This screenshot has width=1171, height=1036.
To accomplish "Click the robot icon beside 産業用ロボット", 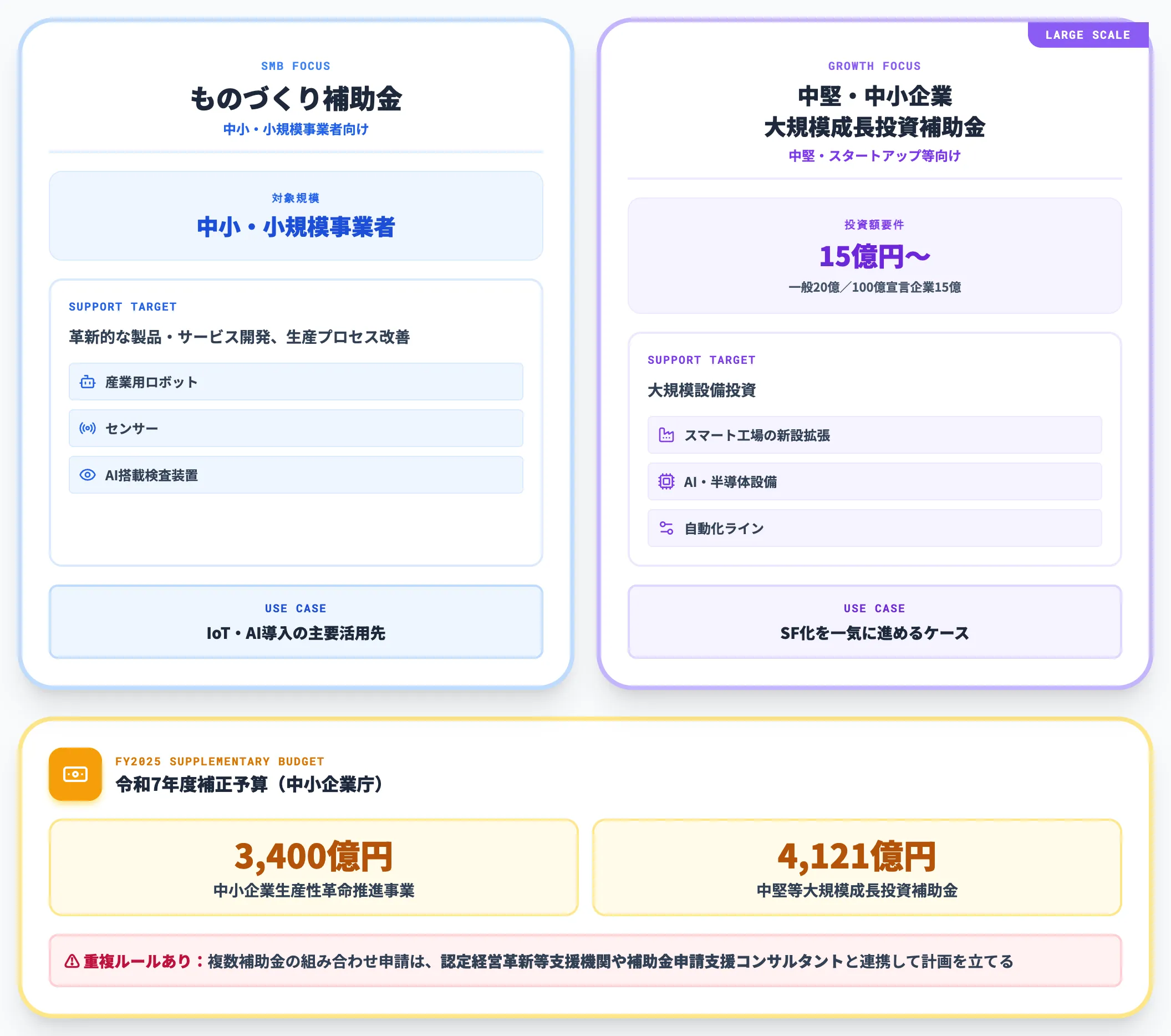I will pyautogui.click(x=88, y=382).
